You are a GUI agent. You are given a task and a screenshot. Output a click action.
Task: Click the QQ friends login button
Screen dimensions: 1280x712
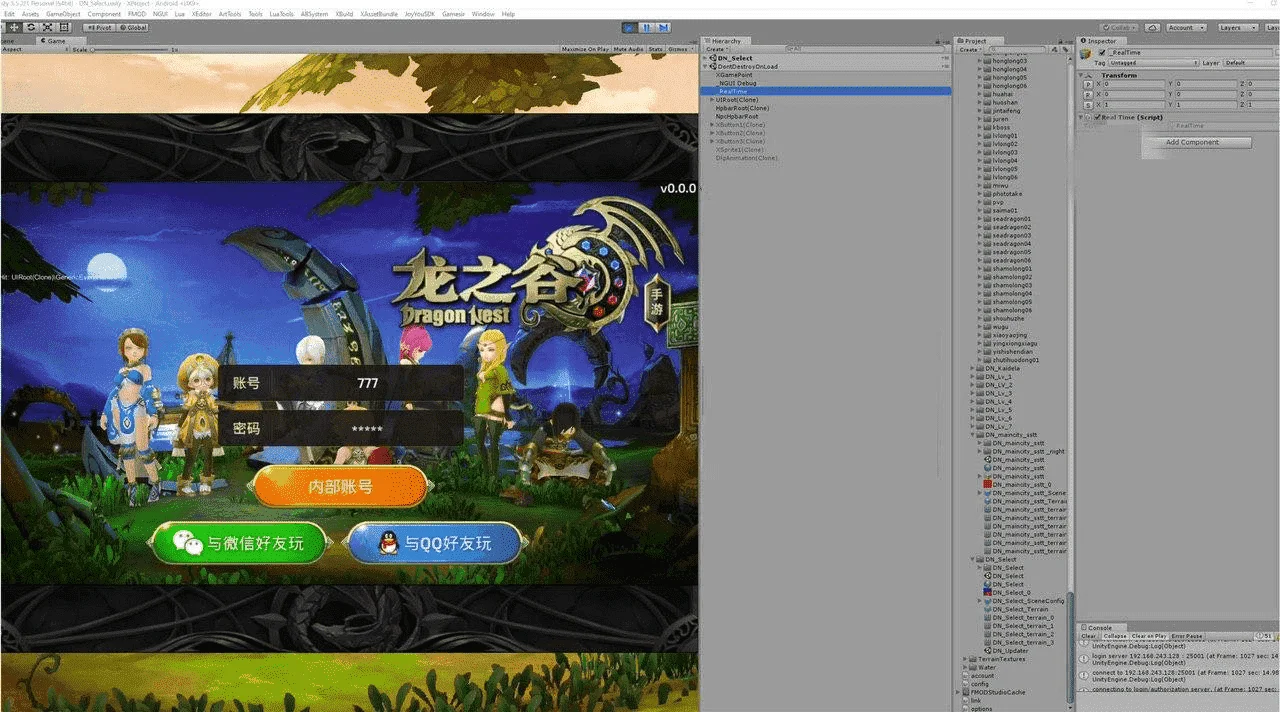tap(434, 544)
